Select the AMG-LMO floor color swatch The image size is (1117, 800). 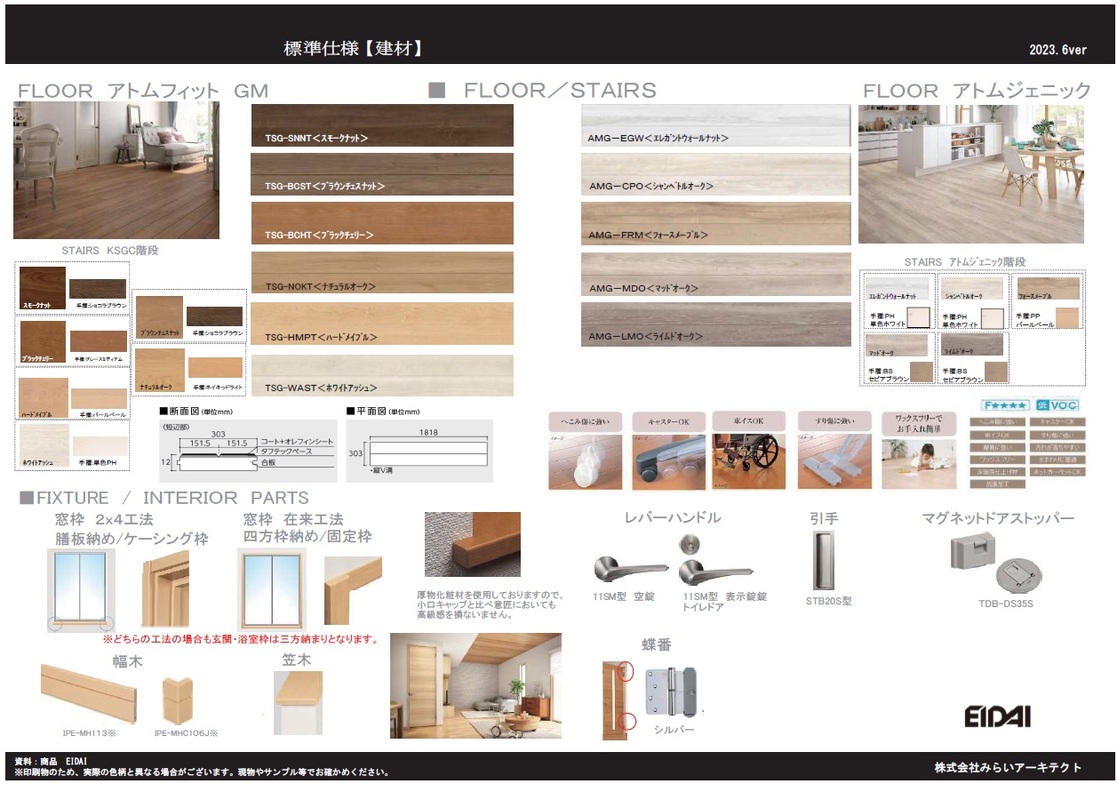click(x=715, y=325)
